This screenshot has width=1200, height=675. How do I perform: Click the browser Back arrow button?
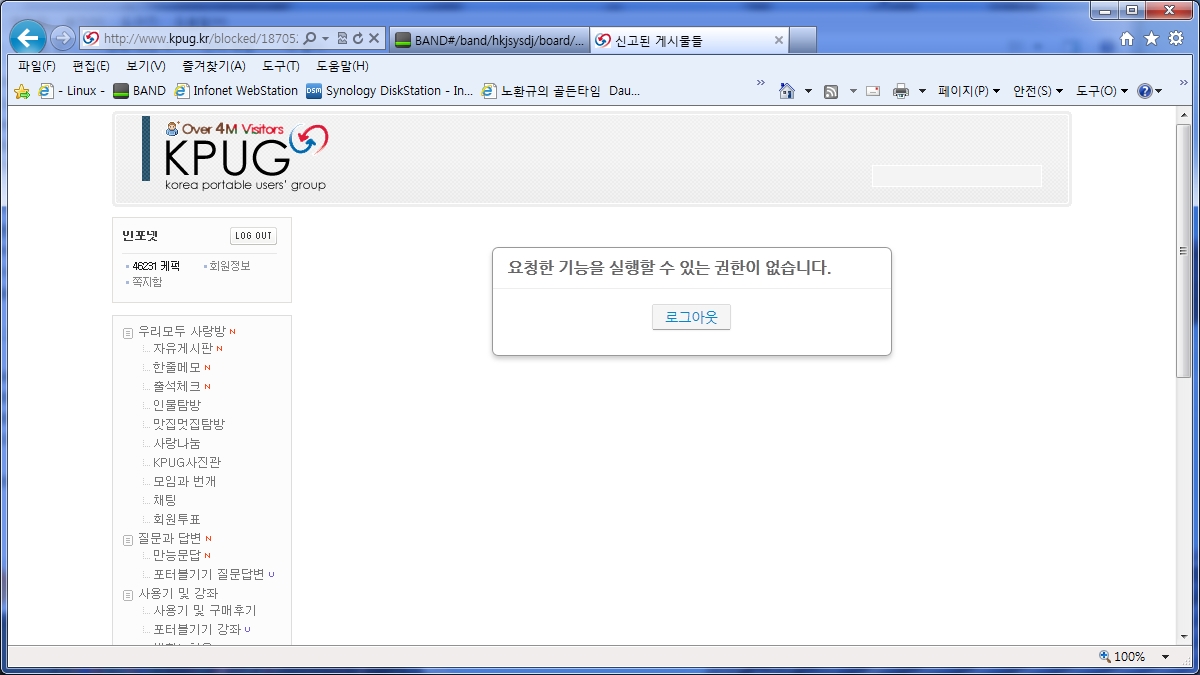[x=28, y=38]
